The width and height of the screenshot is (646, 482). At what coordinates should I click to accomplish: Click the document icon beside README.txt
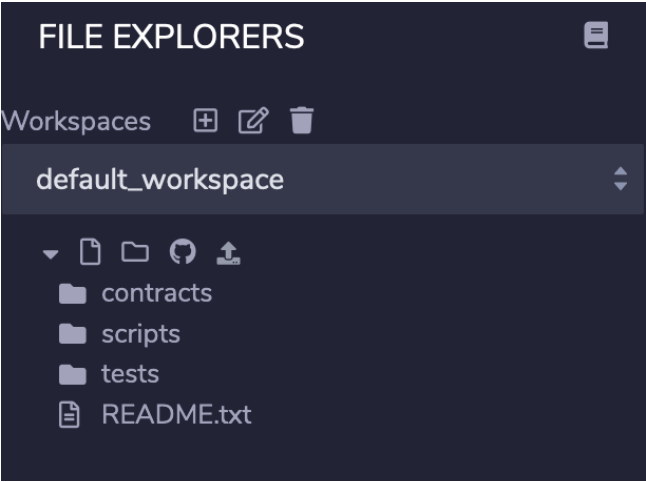point(69,415)
